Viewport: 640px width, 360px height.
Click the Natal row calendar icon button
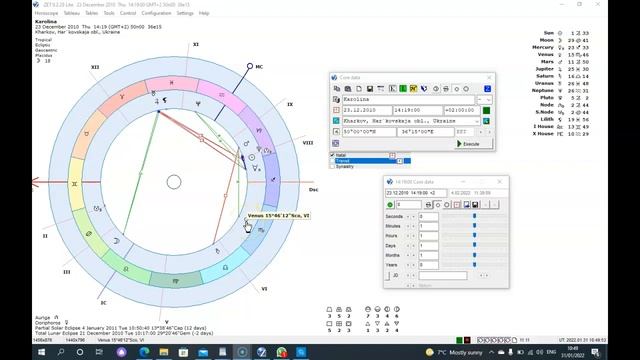pyautogui.click(x=392, y=155)
